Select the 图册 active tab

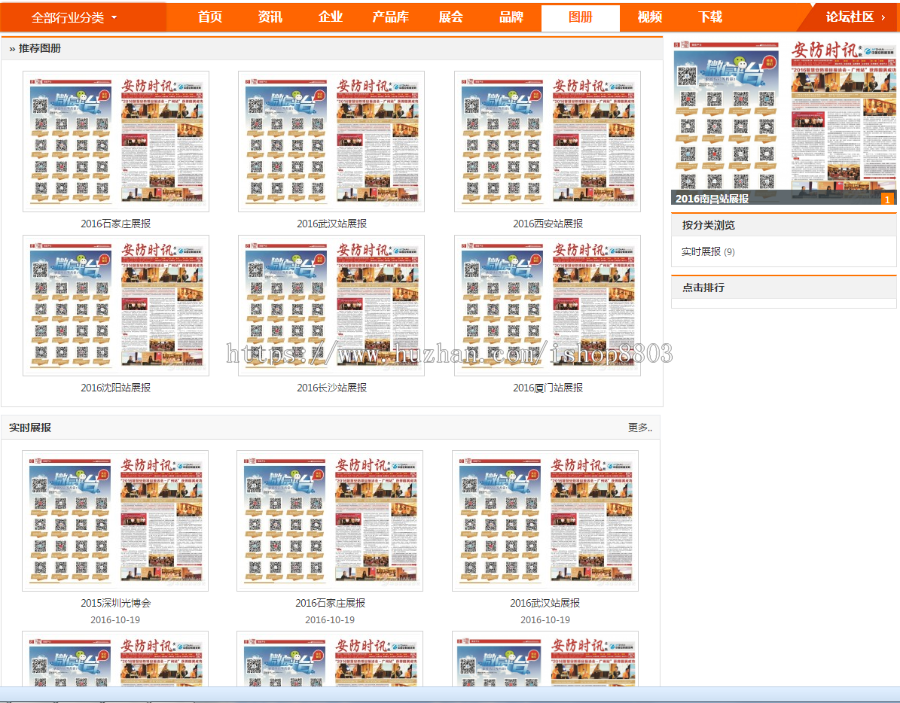click(580, 18)
